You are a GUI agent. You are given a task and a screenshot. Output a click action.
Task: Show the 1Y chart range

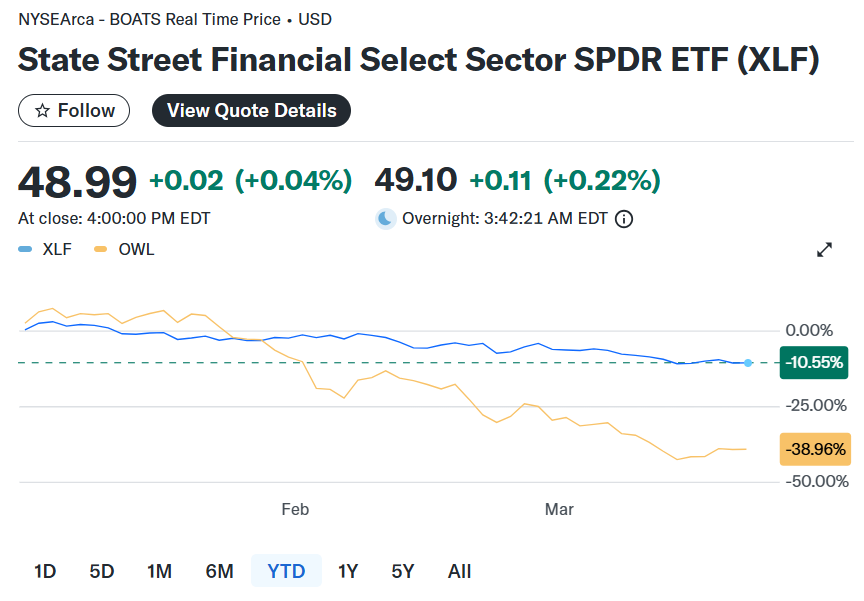pyautogui.click(x=348, y=571)
